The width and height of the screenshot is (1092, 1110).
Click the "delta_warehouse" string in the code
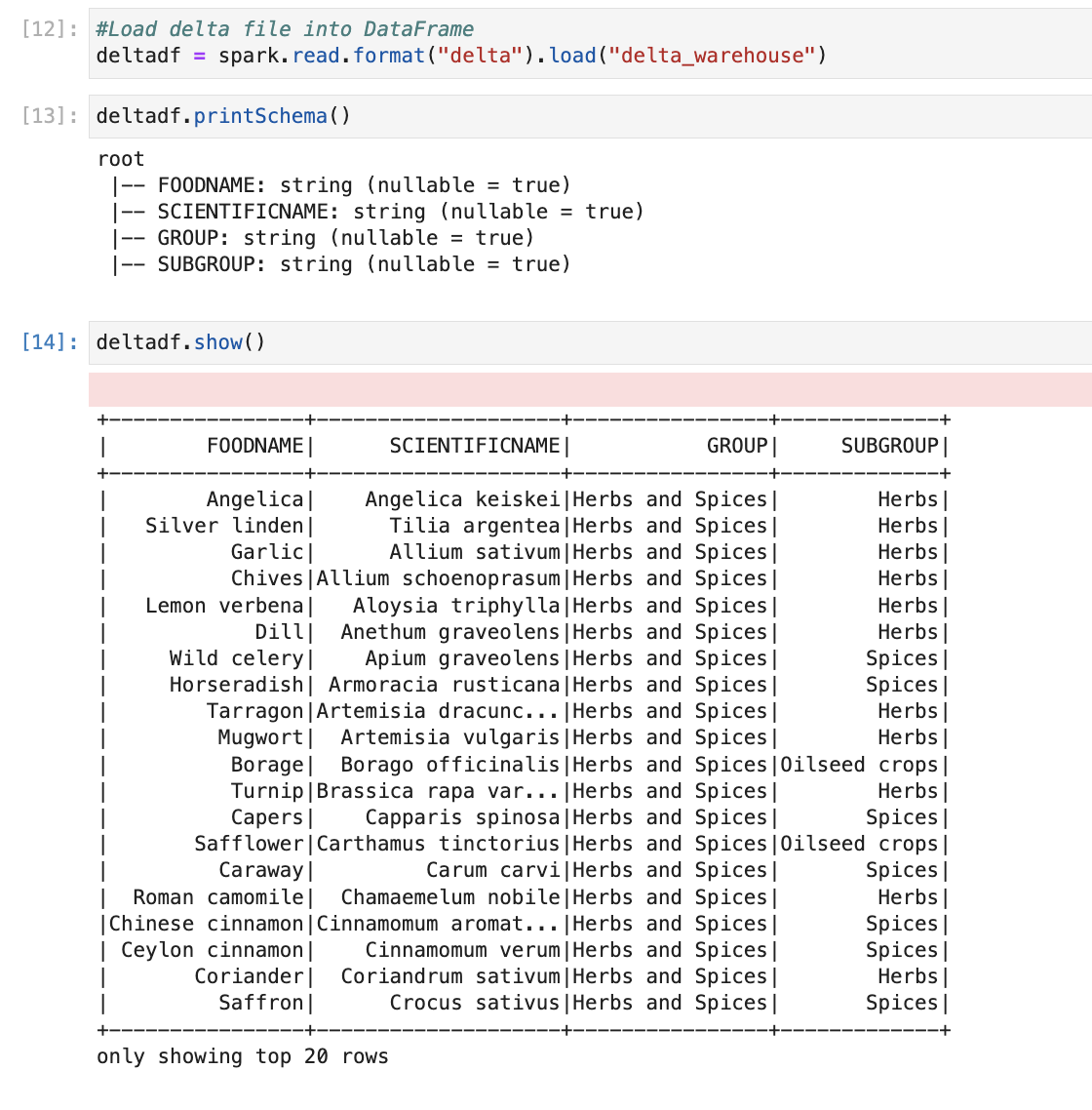click(x=711, y=56)
